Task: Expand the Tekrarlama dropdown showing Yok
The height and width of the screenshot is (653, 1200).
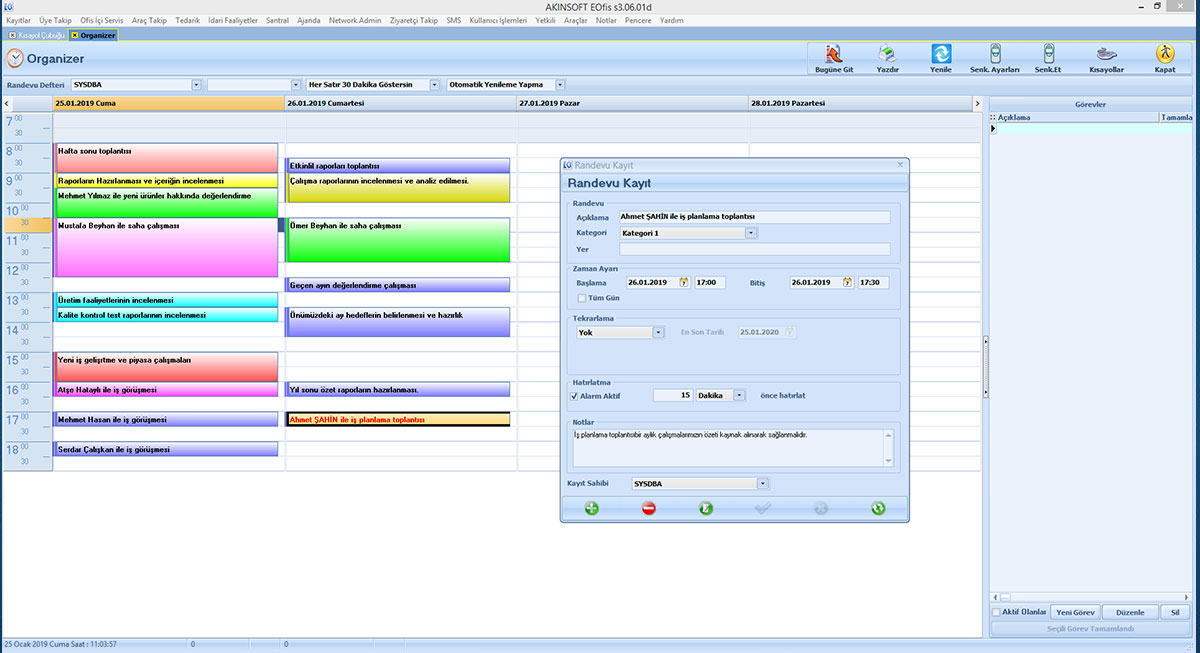Action: pos(658,333)
